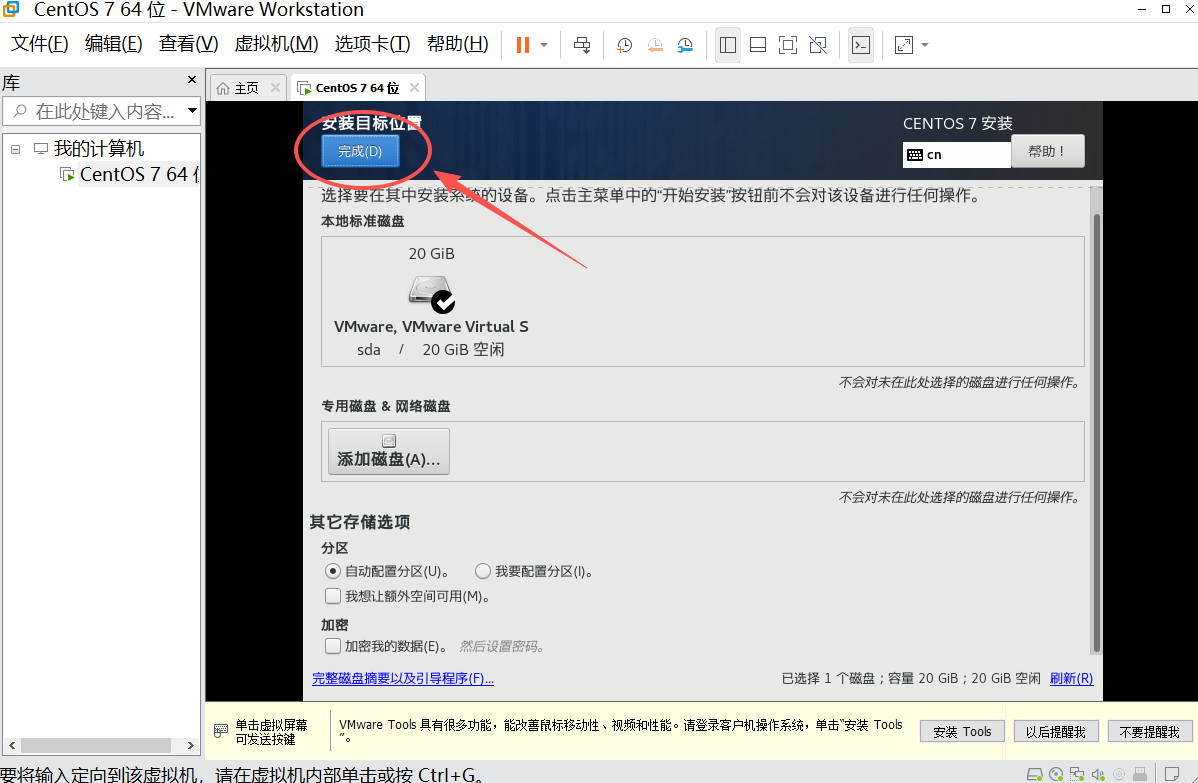1198x783 pixels.
Task: Click 添加磁盘(A)... add disk button
Action: pos(389,451)
